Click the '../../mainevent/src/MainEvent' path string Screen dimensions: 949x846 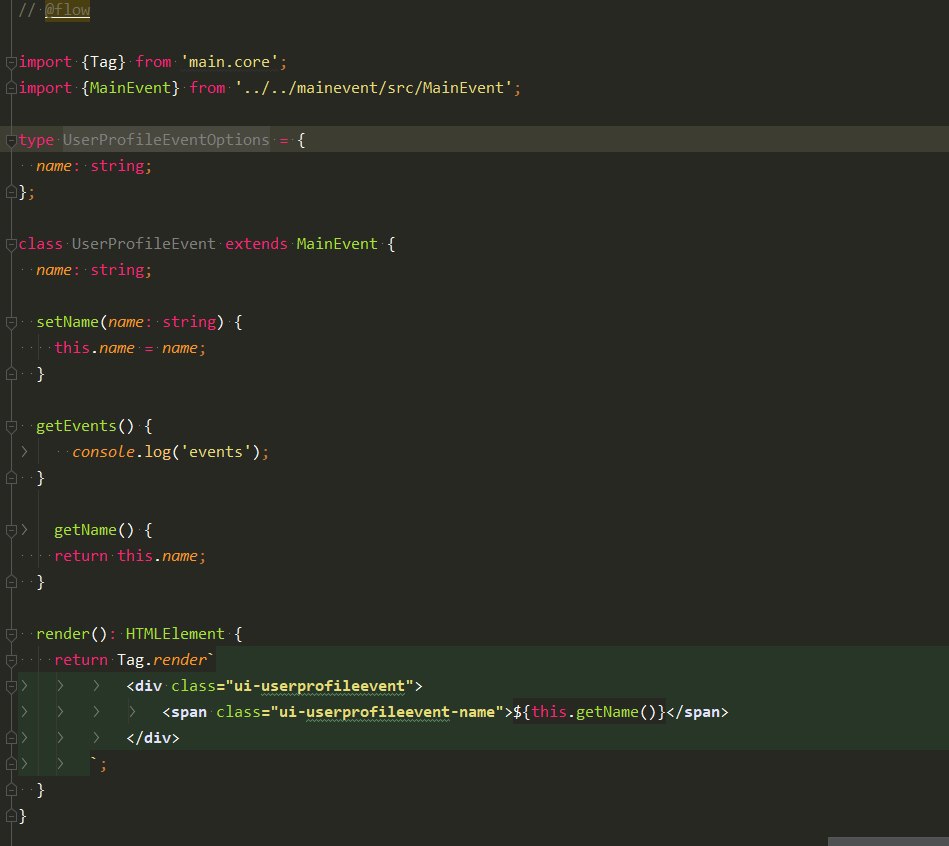(x=373, y=88)
